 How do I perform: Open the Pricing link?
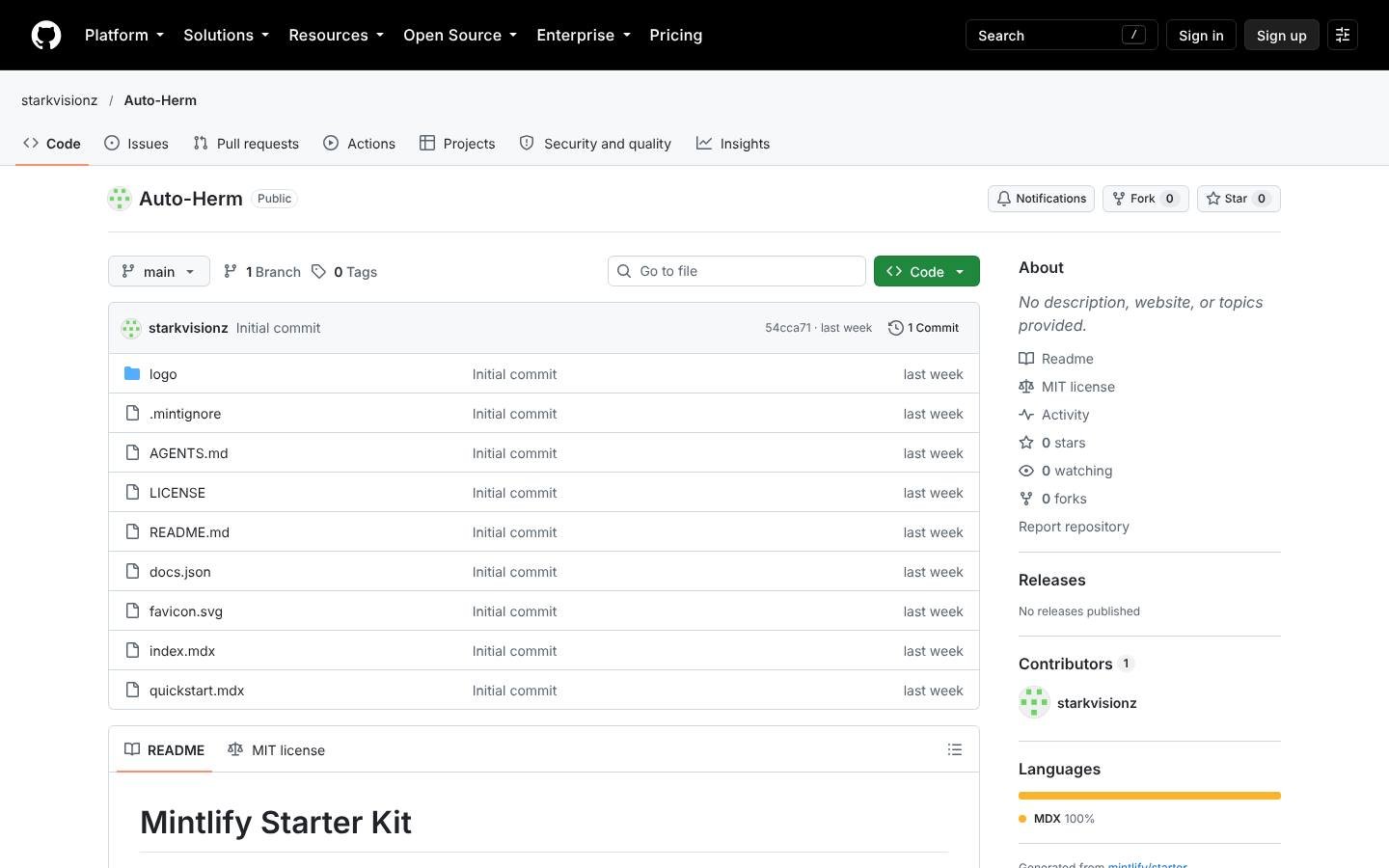coord(675,35)
